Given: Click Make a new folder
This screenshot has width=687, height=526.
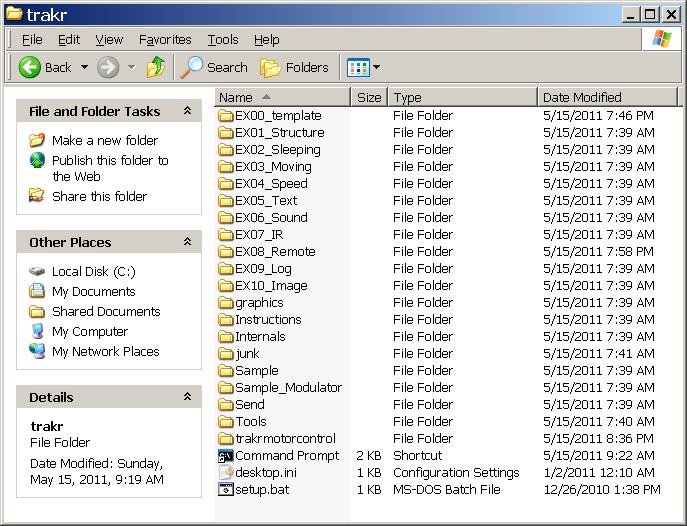Looking at the screenshot, I should pos(105,140).
